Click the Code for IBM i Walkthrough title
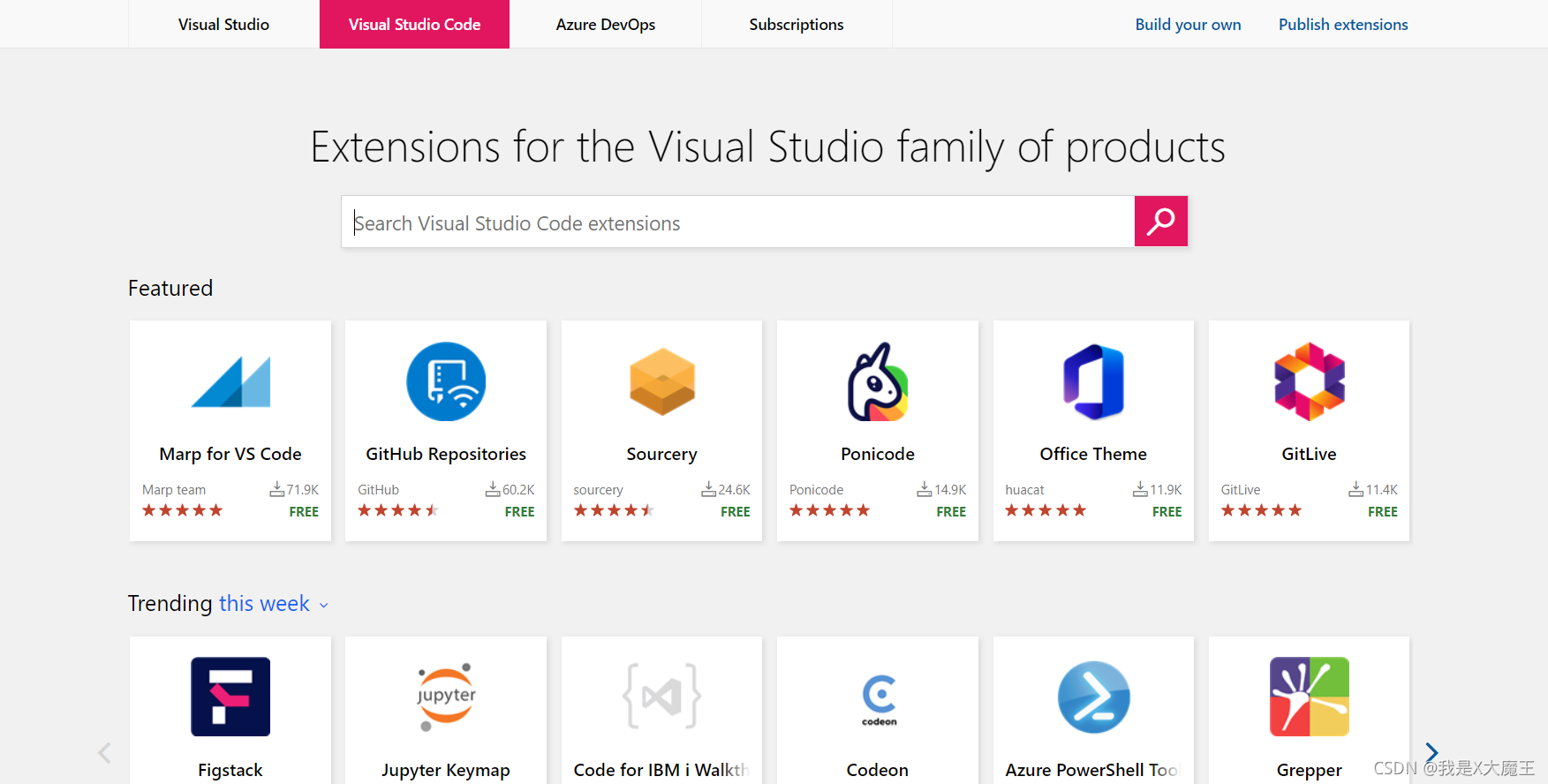Viewport: 1548px width, 784px height. click(661, 770)
